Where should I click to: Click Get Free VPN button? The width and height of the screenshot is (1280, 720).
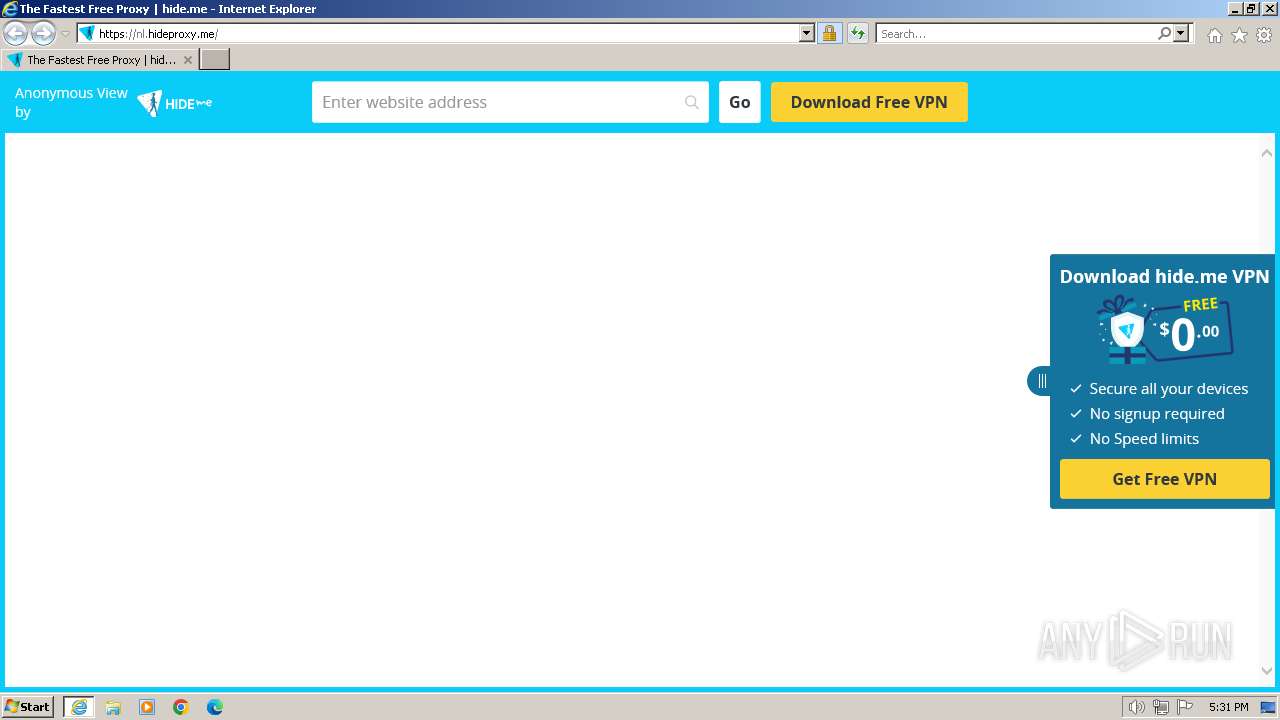1164,479
